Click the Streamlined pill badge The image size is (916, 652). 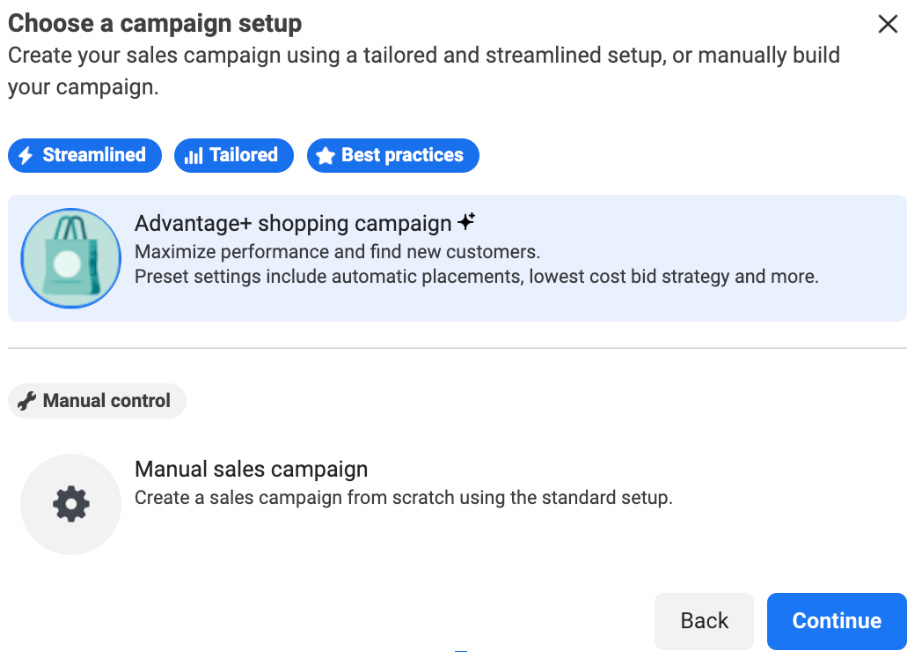pyautogui.click(x=84, y=155)
